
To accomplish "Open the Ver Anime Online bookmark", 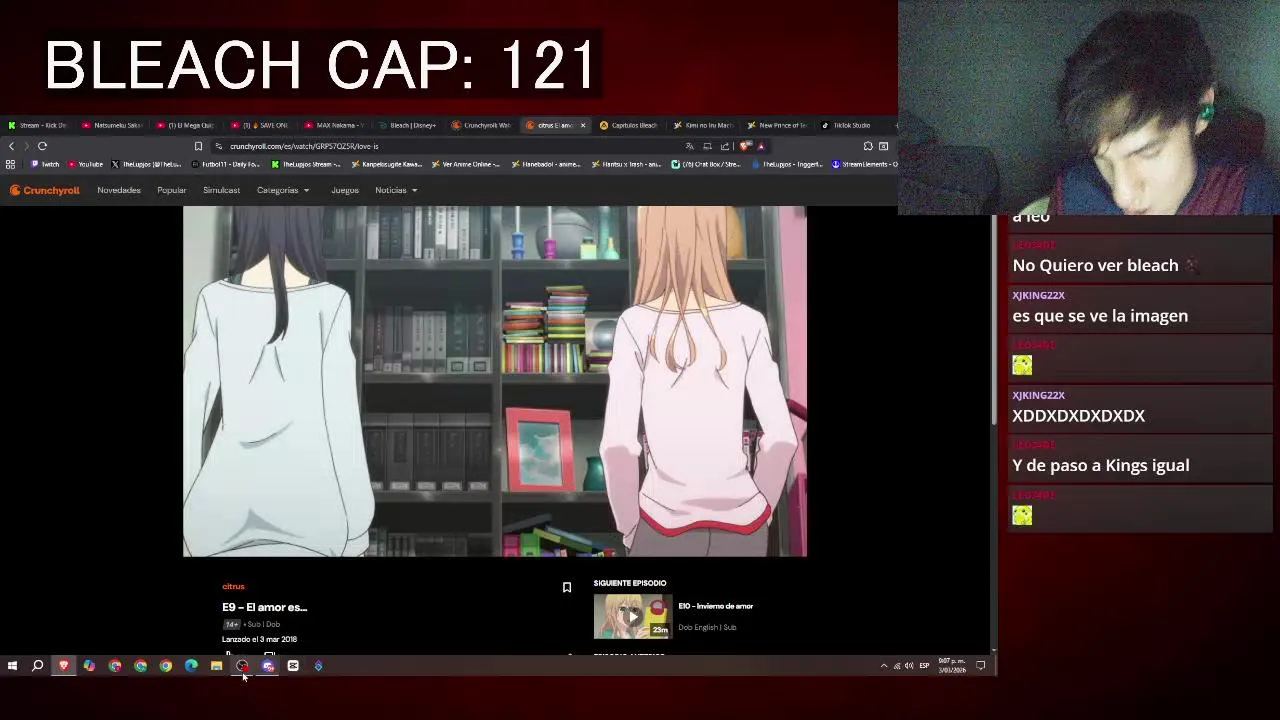I will click(x=466, y=164).
